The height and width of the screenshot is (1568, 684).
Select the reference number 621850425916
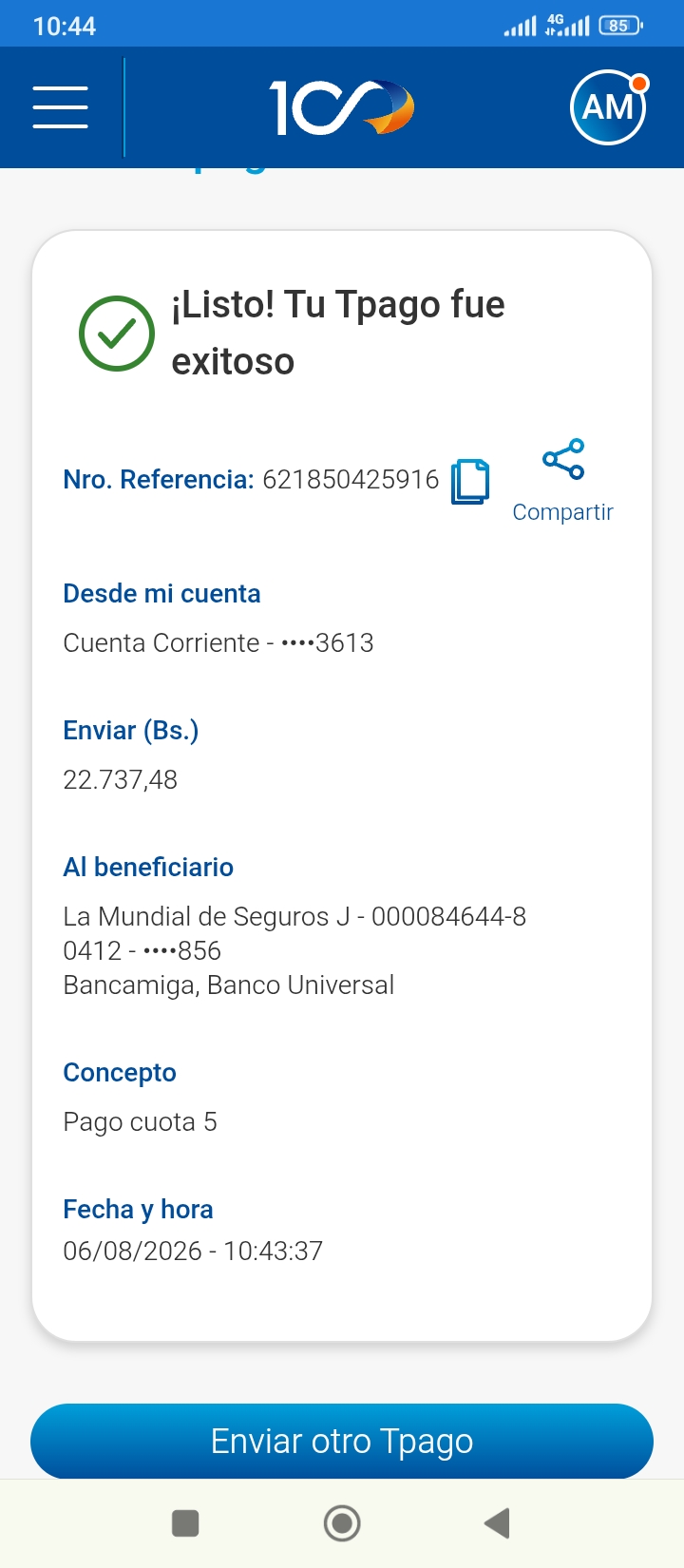point(351,479)
